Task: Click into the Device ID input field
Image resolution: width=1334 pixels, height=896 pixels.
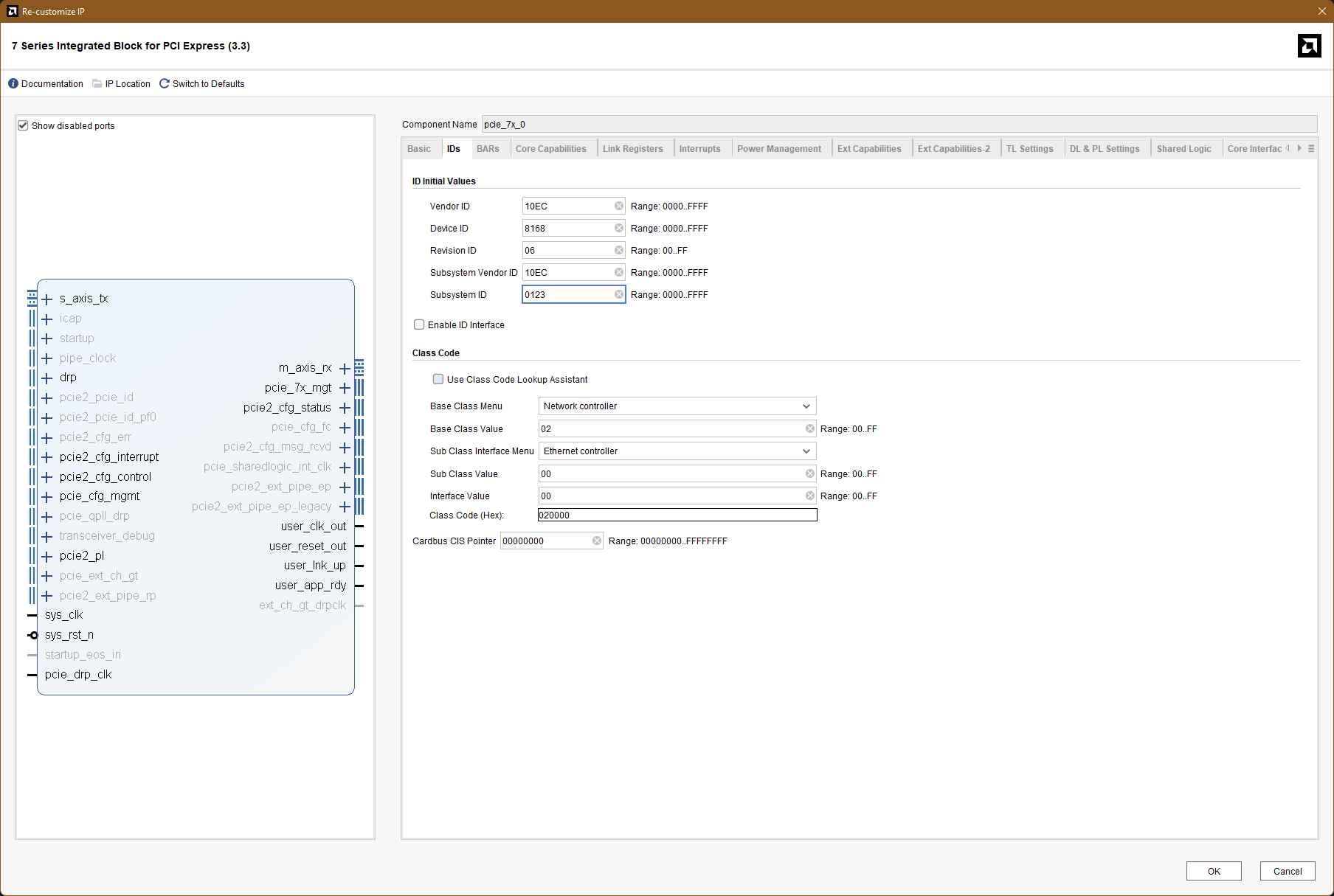Action: pos(567,229)
